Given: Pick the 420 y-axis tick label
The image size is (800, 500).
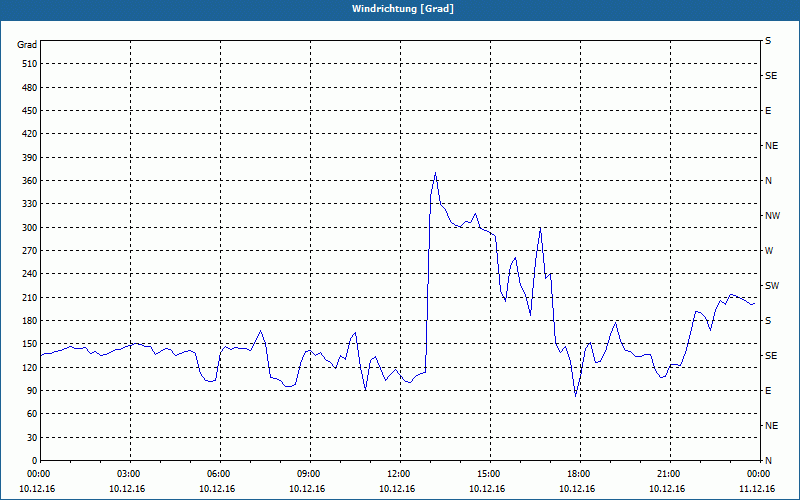Looking at the screenshot, I should 30,134.
